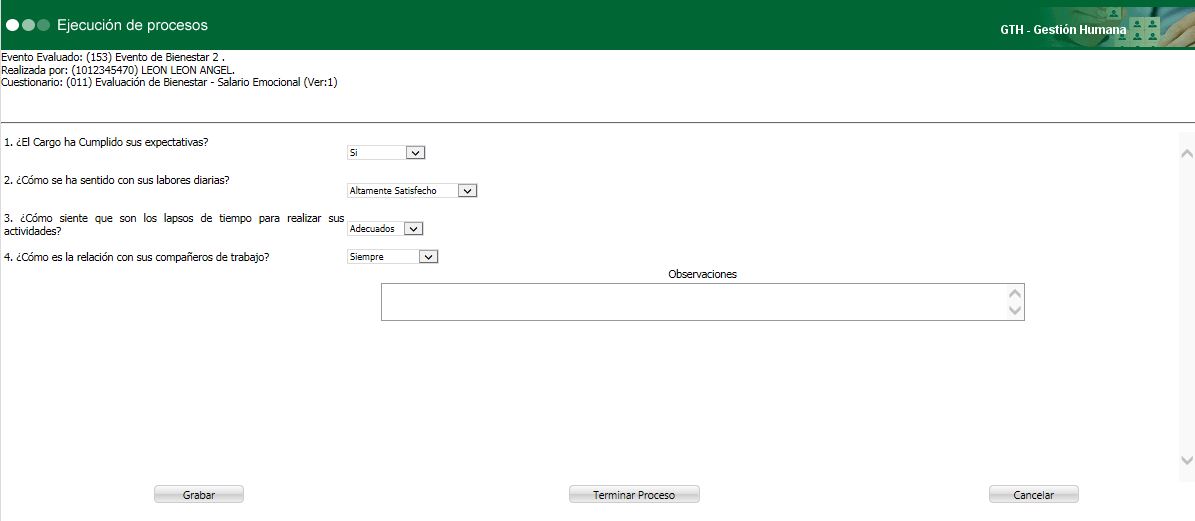The width and height of the screenshot is (1195, 521).
Task: Open the 'Adecuados' dropdown for question 3
Action: [385, 229]
